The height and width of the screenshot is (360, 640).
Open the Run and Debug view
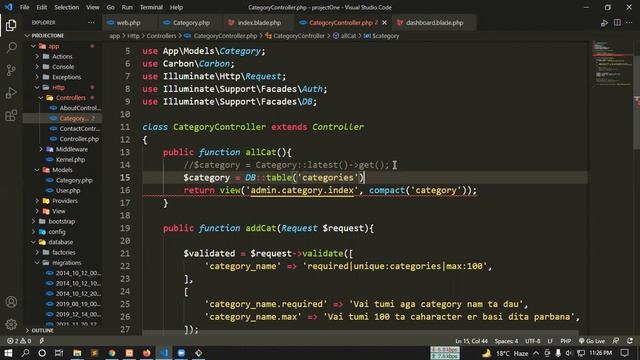(11, 93)
